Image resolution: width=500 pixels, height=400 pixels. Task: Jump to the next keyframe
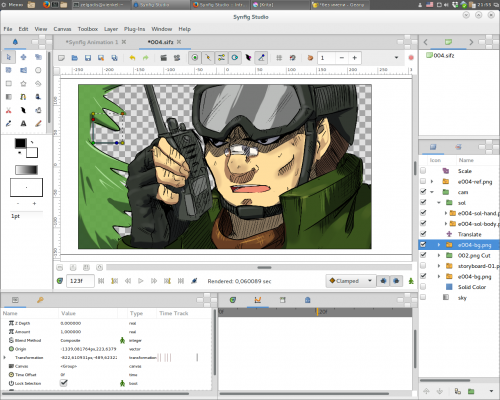pyautogui.click(x=167, y=281)
